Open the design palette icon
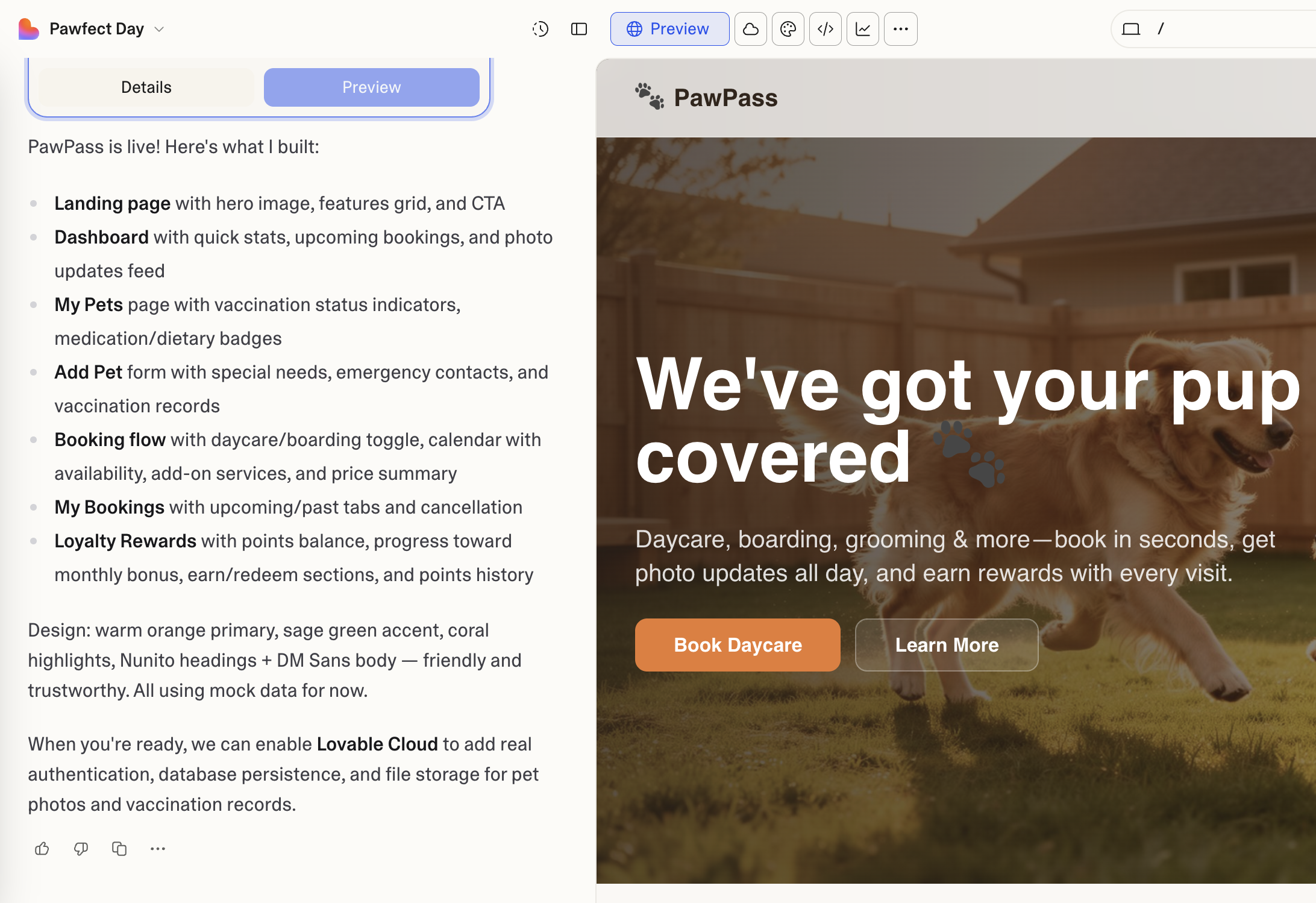Screen dimensions: 1316x903 pos(788,29)
